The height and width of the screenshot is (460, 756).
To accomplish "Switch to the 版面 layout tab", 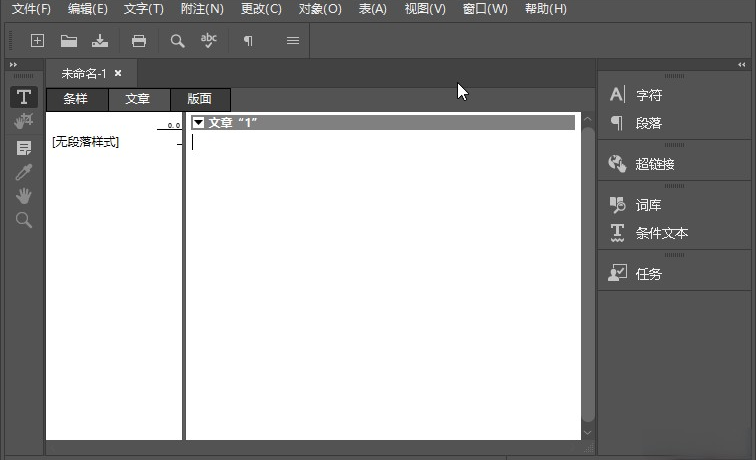I will [x=200, y=99].
